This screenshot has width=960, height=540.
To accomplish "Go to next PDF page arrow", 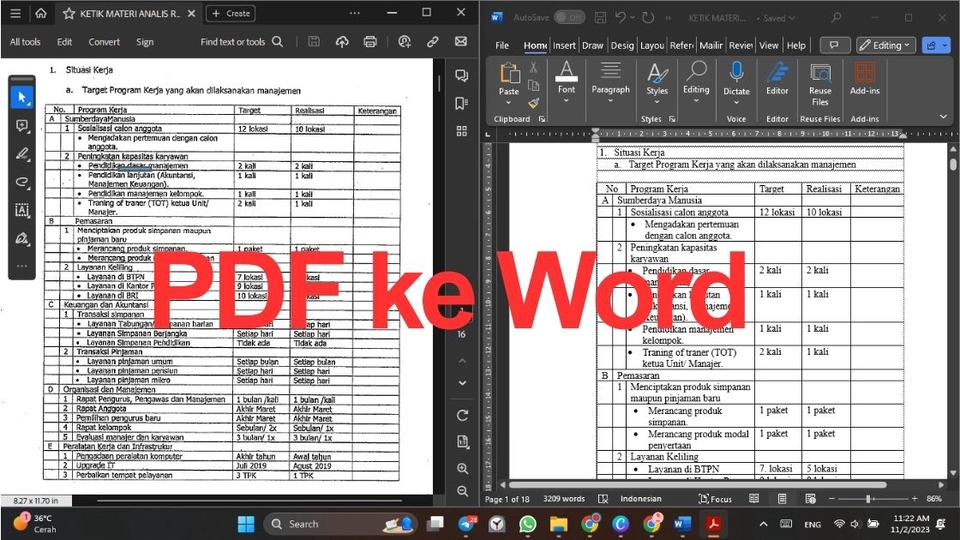I will coord(462,383).
